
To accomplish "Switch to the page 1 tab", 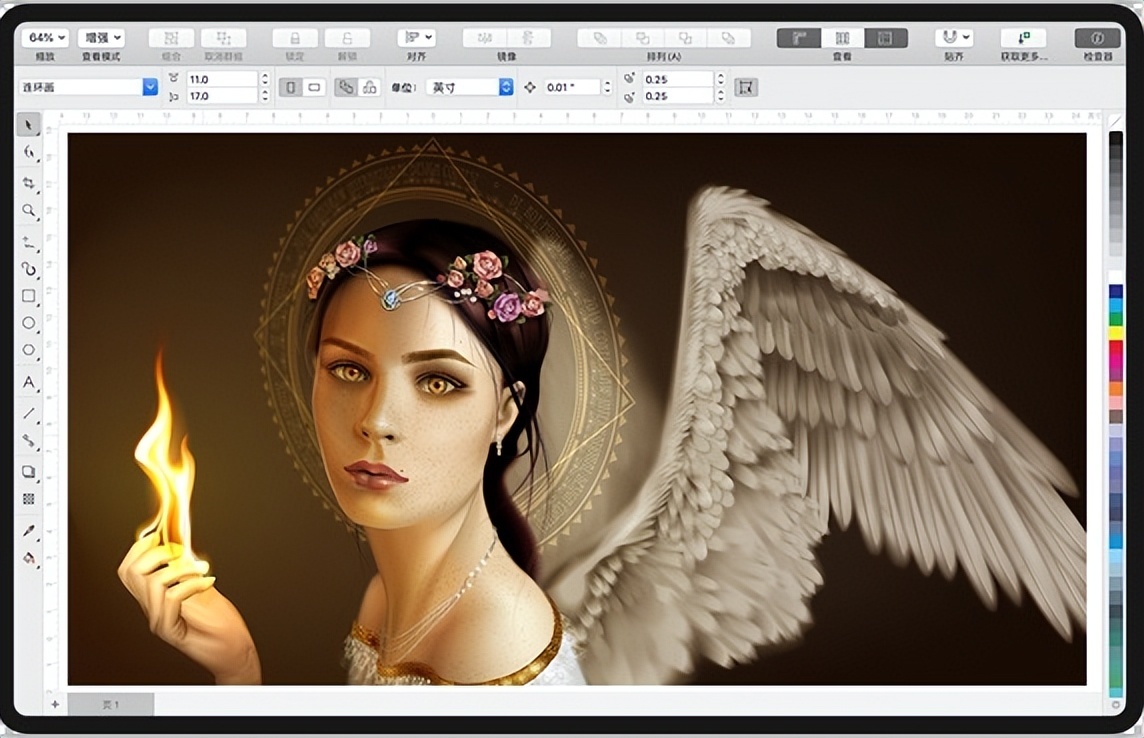I will (111, 705).
